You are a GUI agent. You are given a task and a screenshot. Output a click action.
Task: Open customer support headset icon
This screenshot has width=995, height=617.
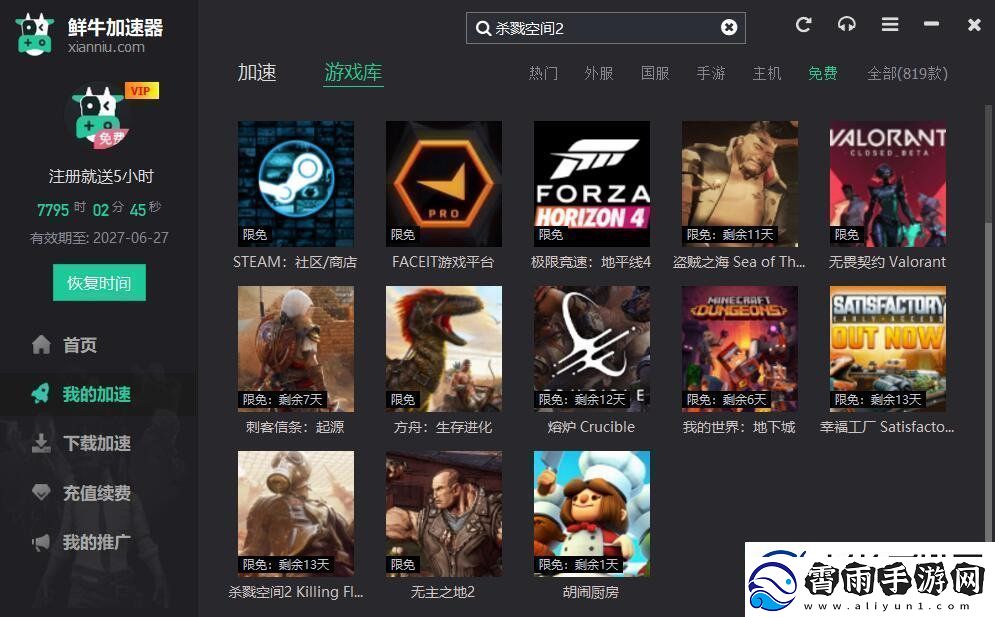847,25
